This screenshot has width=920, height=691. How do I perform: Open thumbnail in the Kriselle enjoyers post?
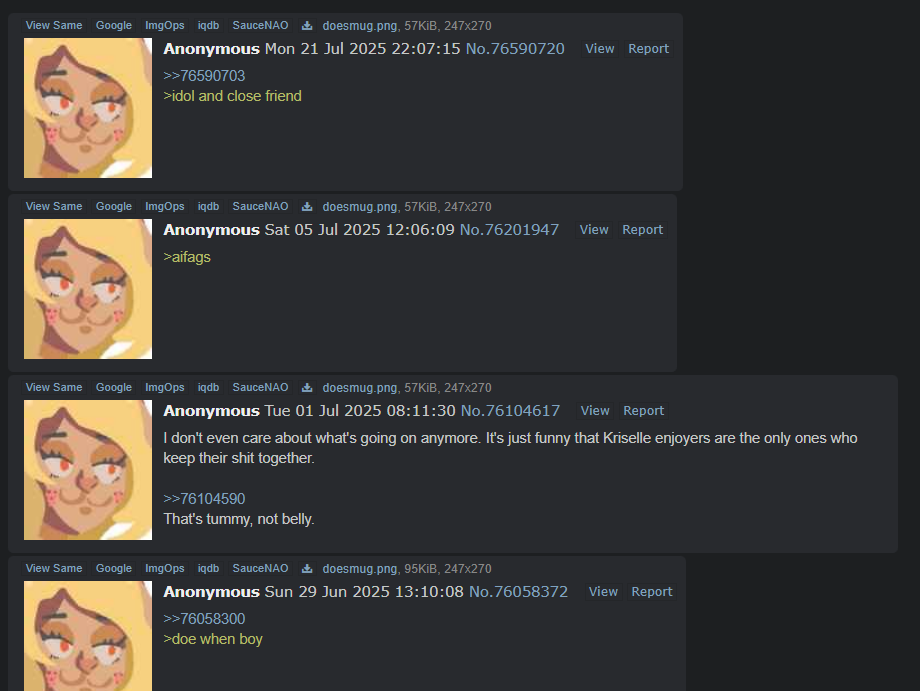point(88,470)
